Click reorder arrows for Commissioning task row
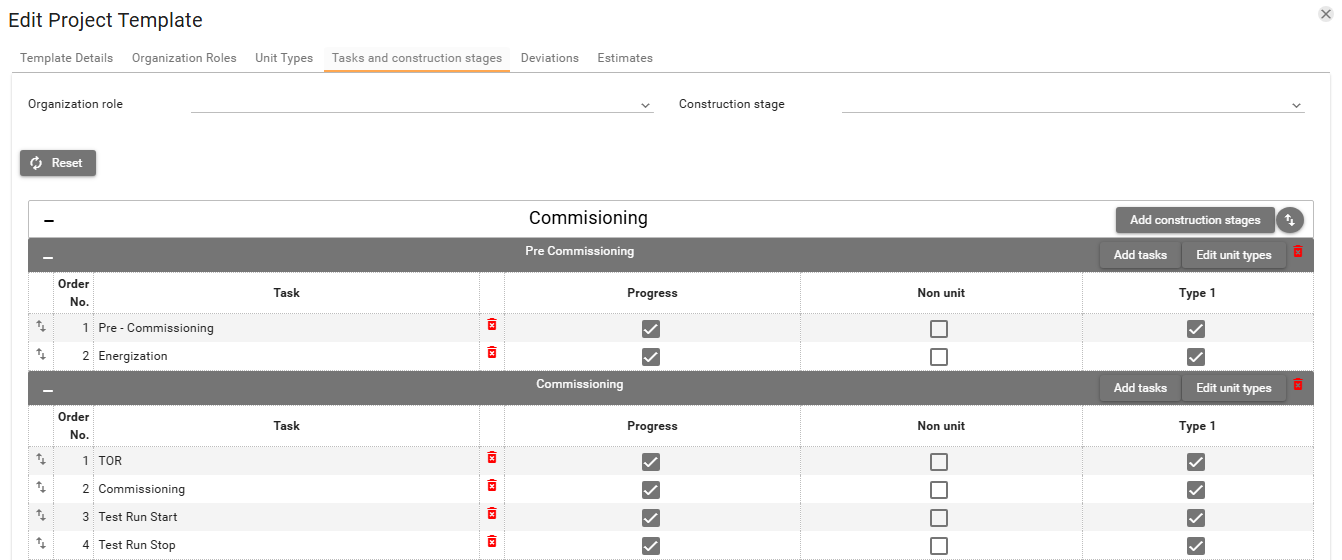Image resolution: width=1342 pixels, height=560 pixels. click(41, 487)
